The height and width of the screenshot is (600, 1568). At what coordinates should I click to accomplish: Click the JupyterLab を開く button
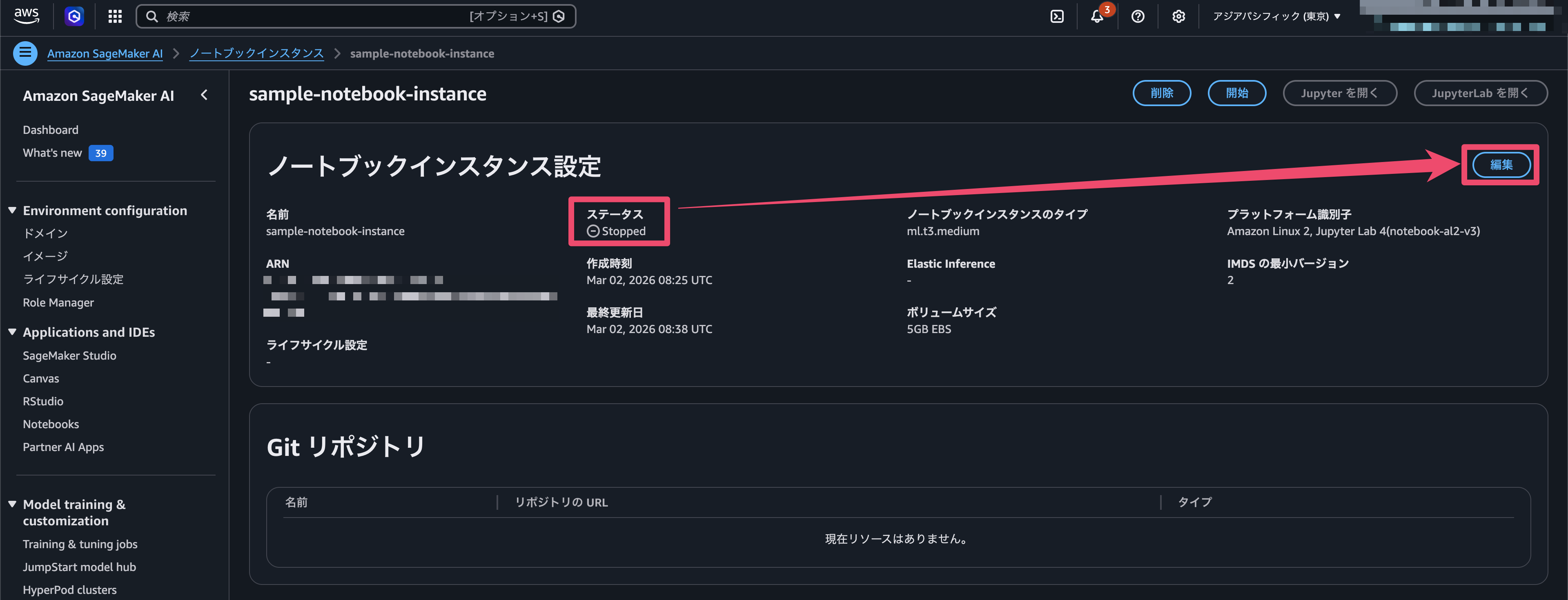click(x=1481, y=93)
